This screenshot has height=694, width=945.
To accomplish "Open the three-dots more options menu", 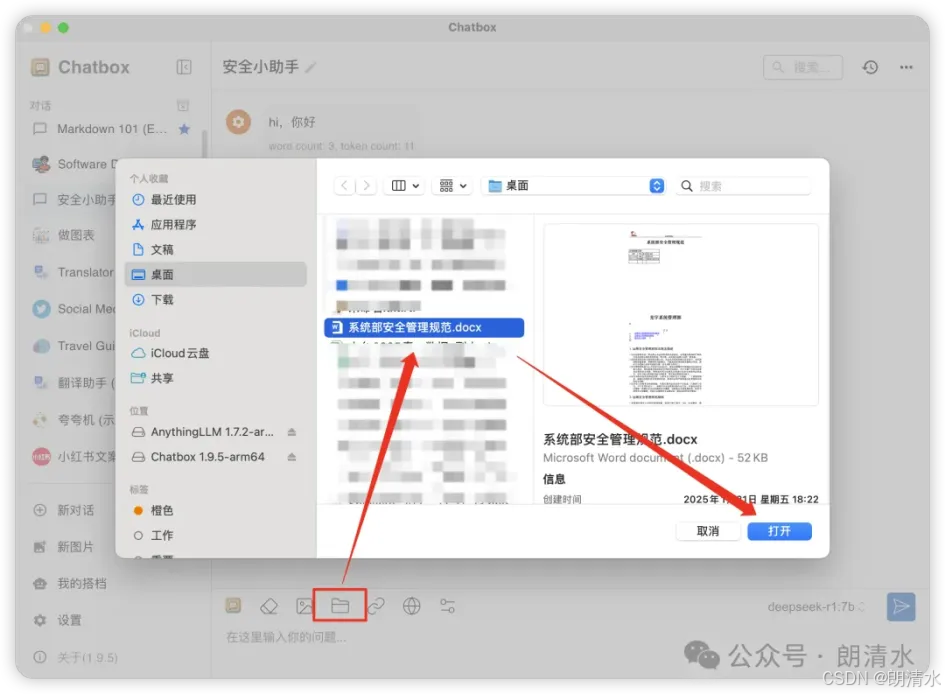I will click(906, 67).
